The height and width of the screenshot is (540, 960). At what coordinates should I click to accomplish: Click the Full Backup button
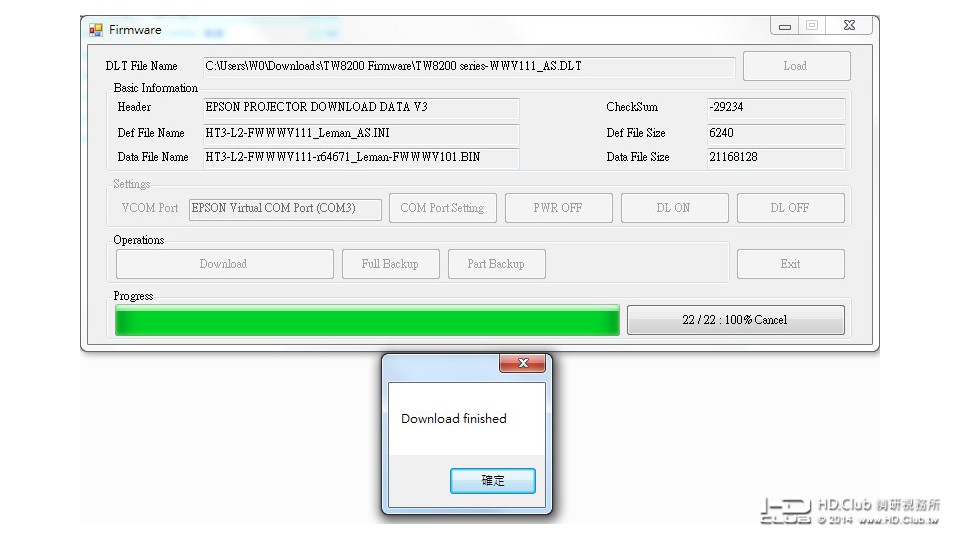[x=391, y=264]
